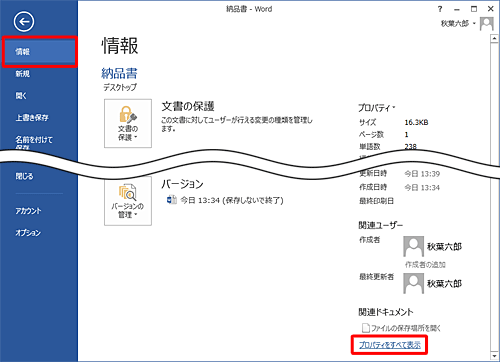Expand the プロパティ dropdown heading
Image resolution: width=500 pixels, height=362 pixels.
tap(377, 108)
